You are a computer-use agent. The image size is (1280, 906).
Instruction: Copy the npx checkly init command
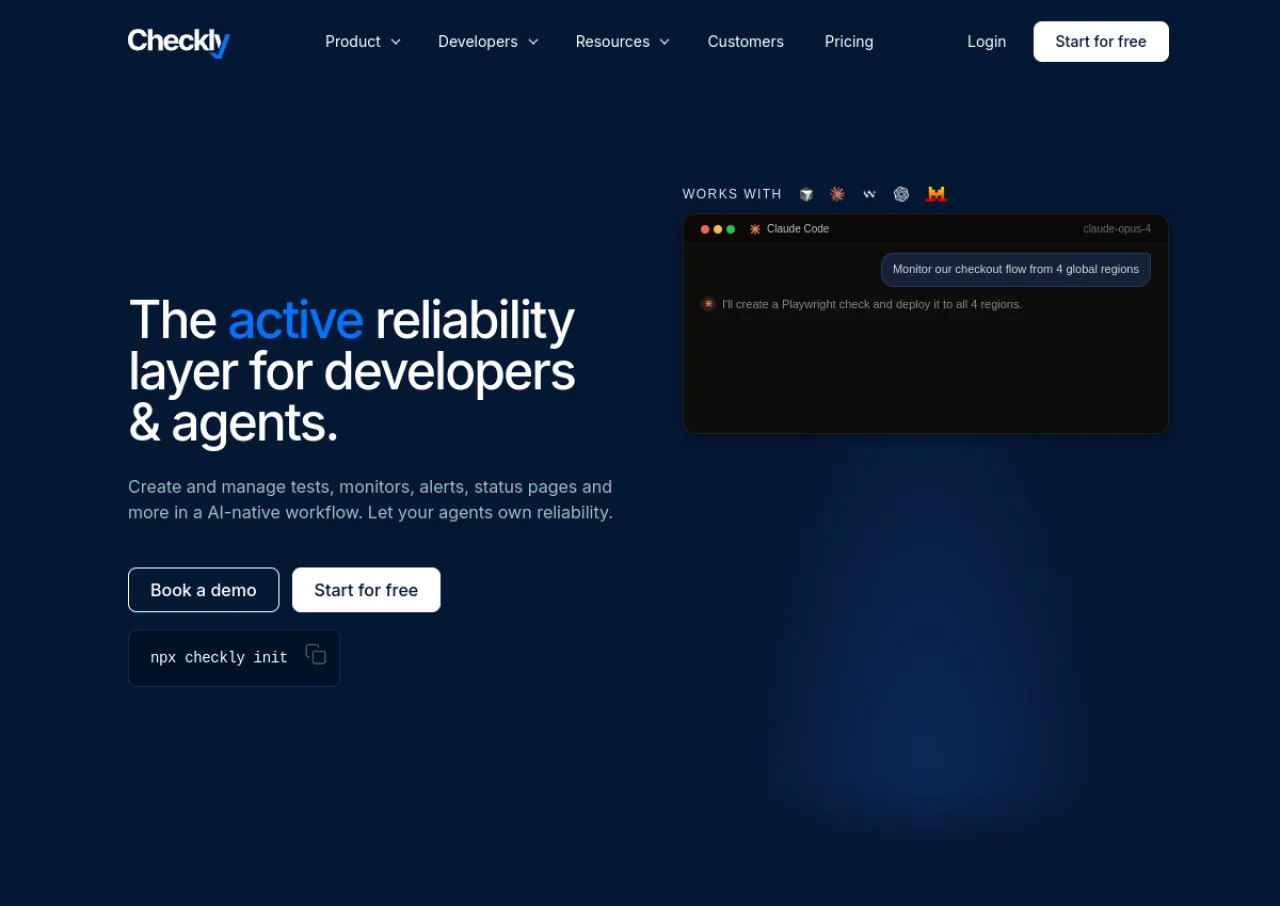point(316,654)
